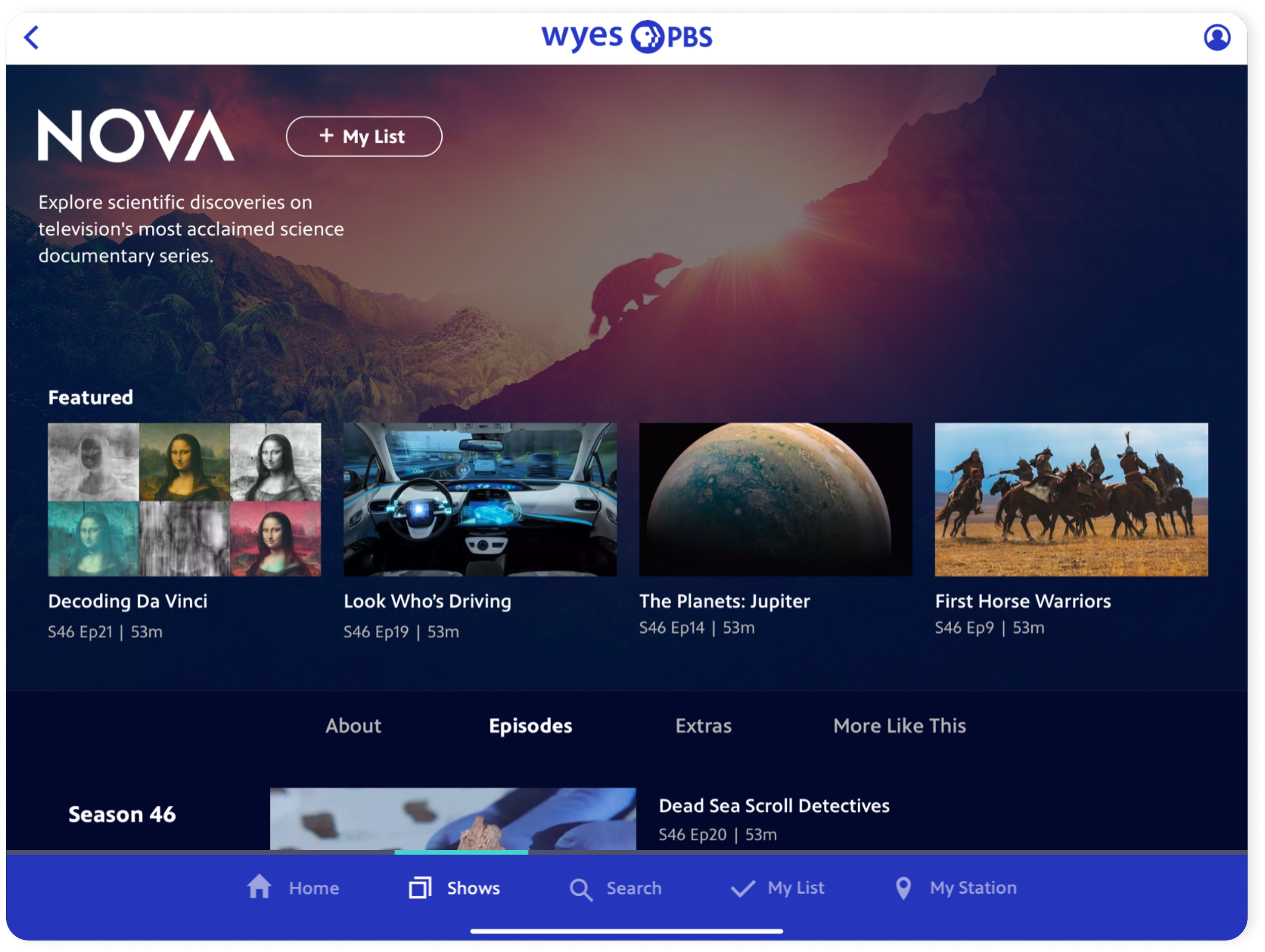Viewport: 1265px width, 952px height.
Task: Show the More Like This tab
Action: pos(899,725)
